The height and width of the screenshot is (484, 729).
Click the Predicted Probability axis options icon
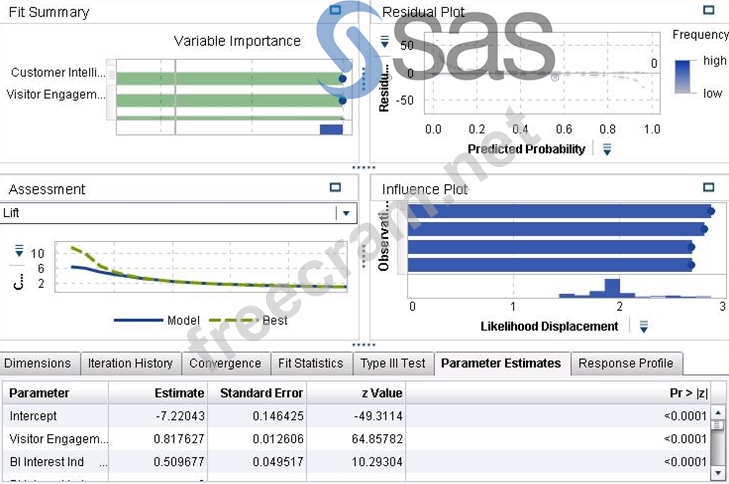(x=607, y=149)
